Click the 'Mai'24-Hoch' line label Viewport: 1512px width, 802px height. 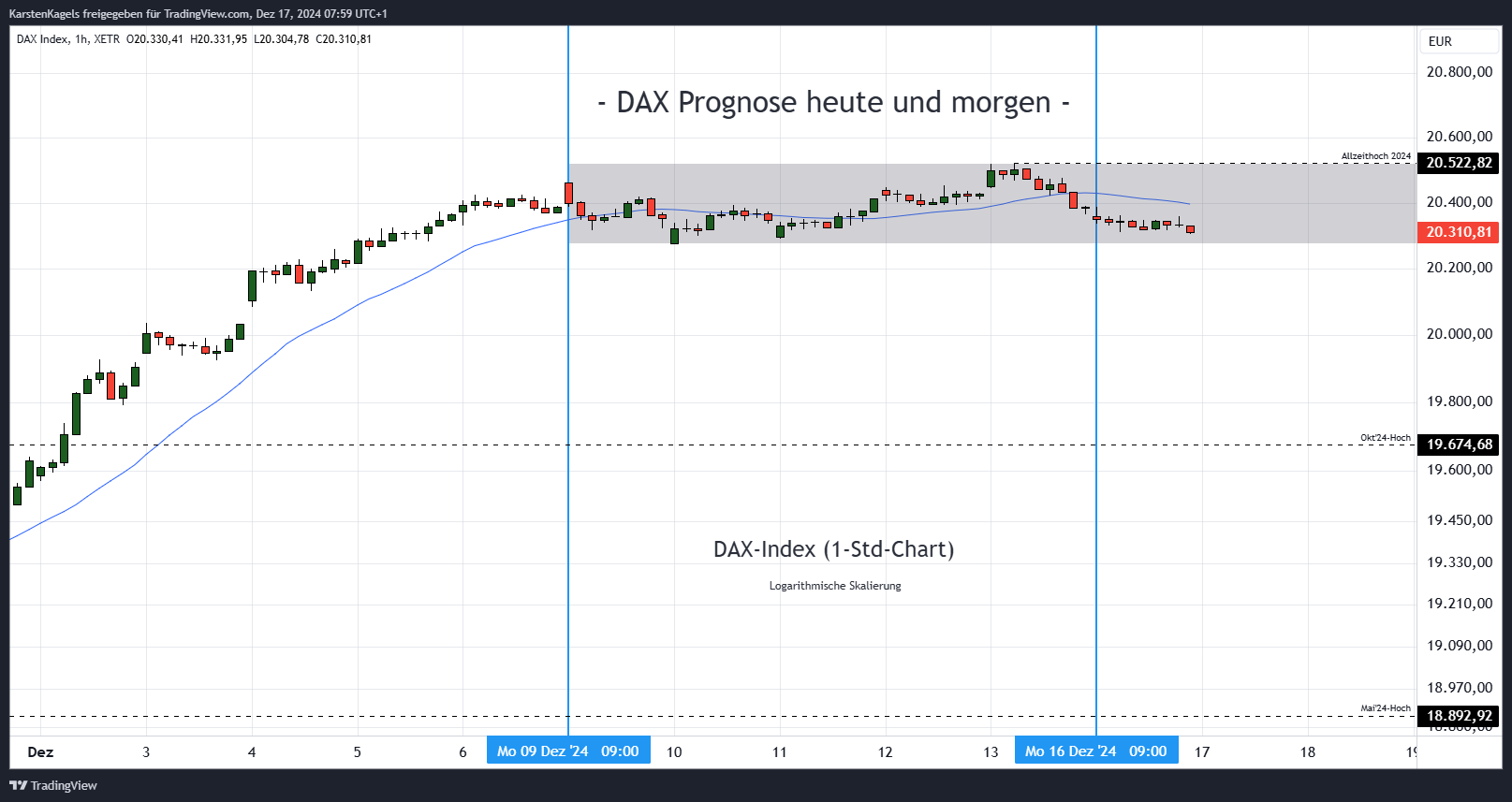click(x=1385, y=708)
